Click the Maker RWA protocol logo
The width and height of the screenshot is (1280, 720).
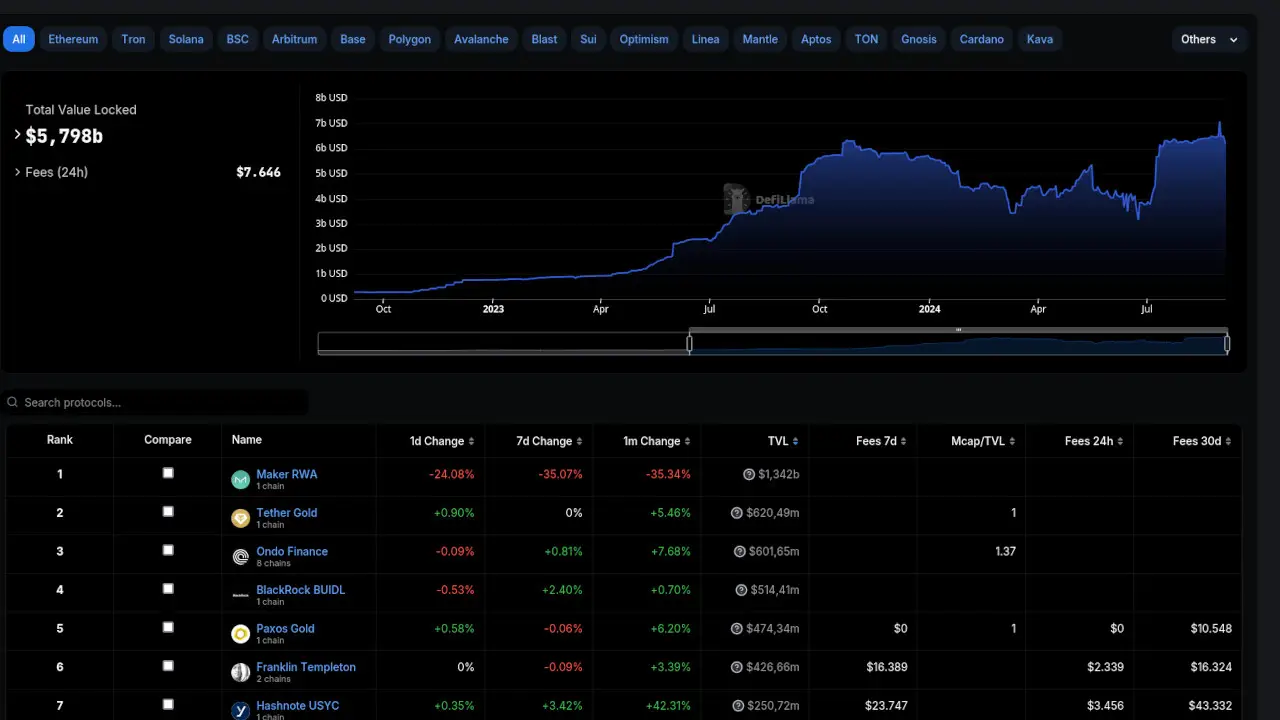[x=240, y=480]
